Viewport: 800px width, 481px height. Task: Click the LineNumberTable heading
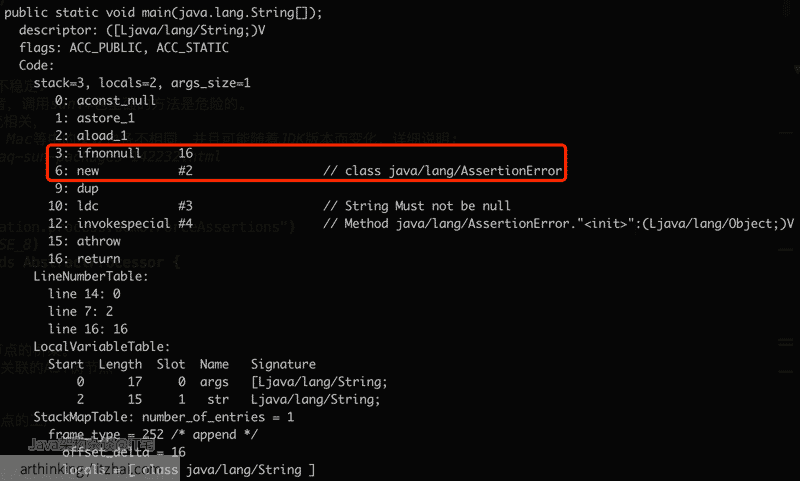pyautogui.click(x=91, y=276)
